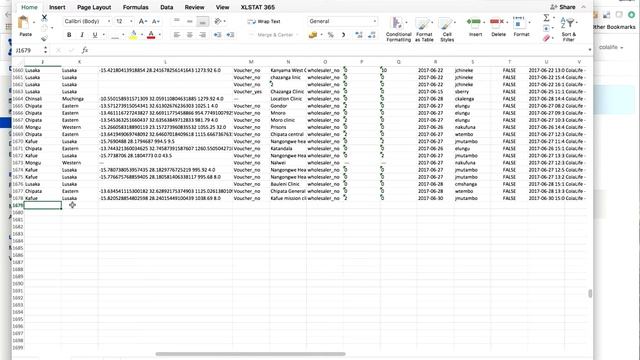The width and height of the screenshot is (640, 360).
Task: Open the Formulas tab
Action: 136,7
